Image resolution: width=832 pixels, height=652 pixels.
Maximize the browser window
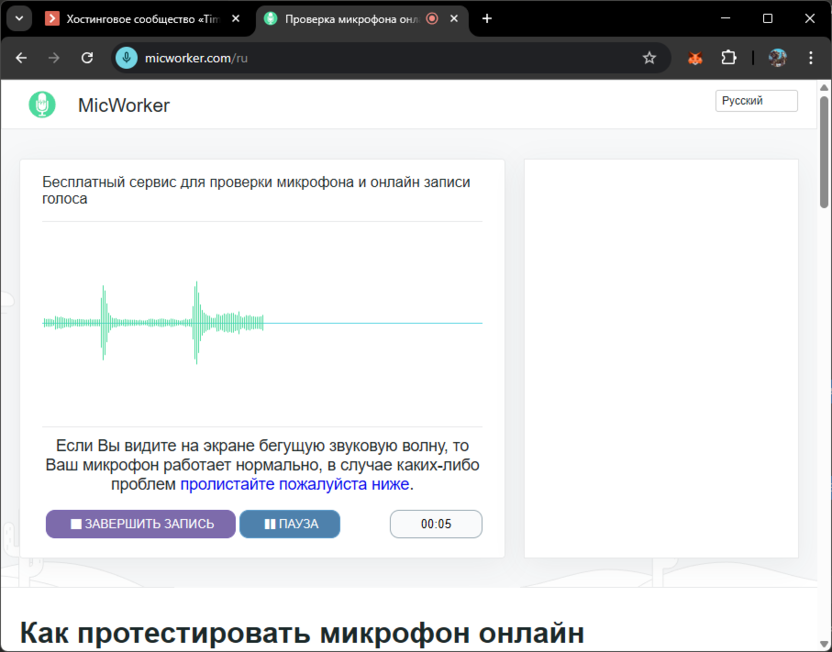(x=767, y=19)
